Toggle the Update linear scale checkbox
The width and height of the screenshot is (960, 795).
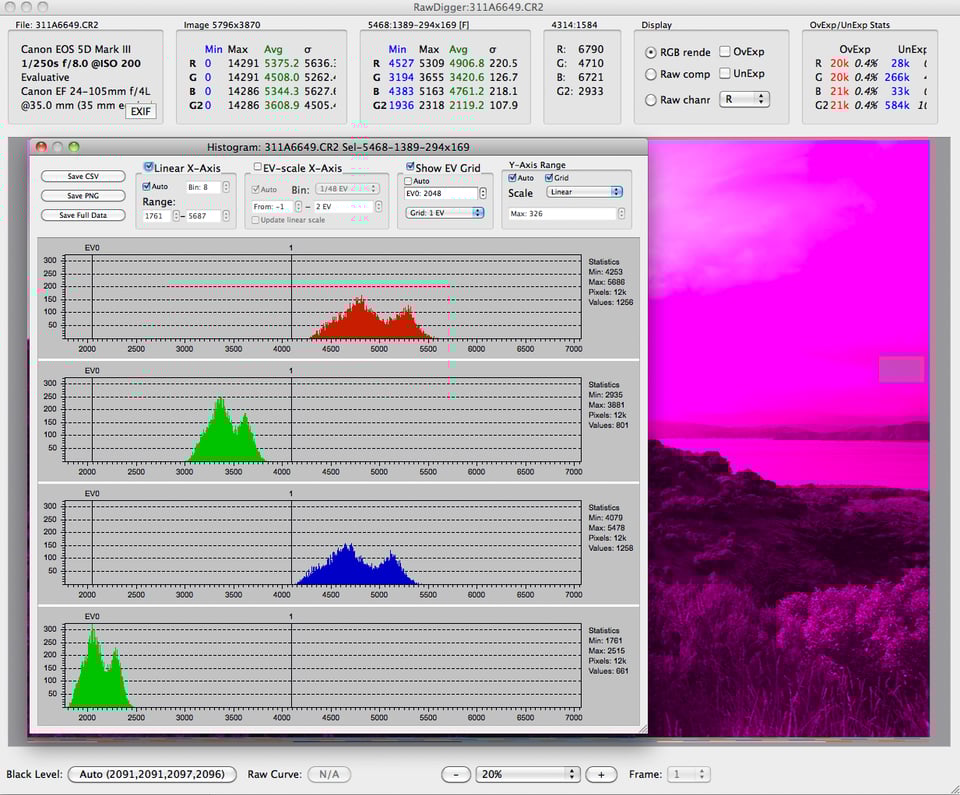tap(255, 220)
